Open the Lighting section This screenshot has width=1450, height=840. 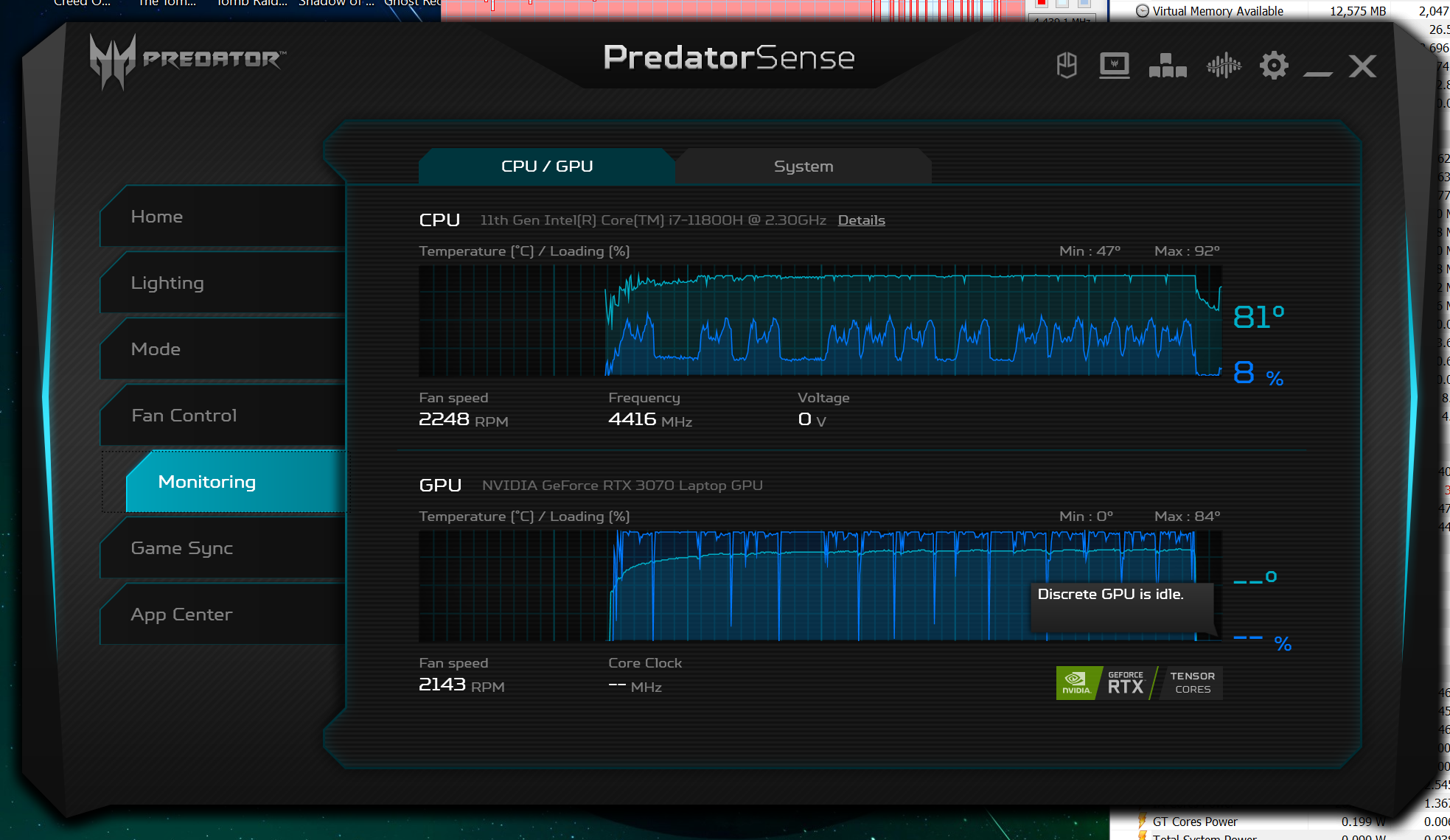[x=223, y=283]
